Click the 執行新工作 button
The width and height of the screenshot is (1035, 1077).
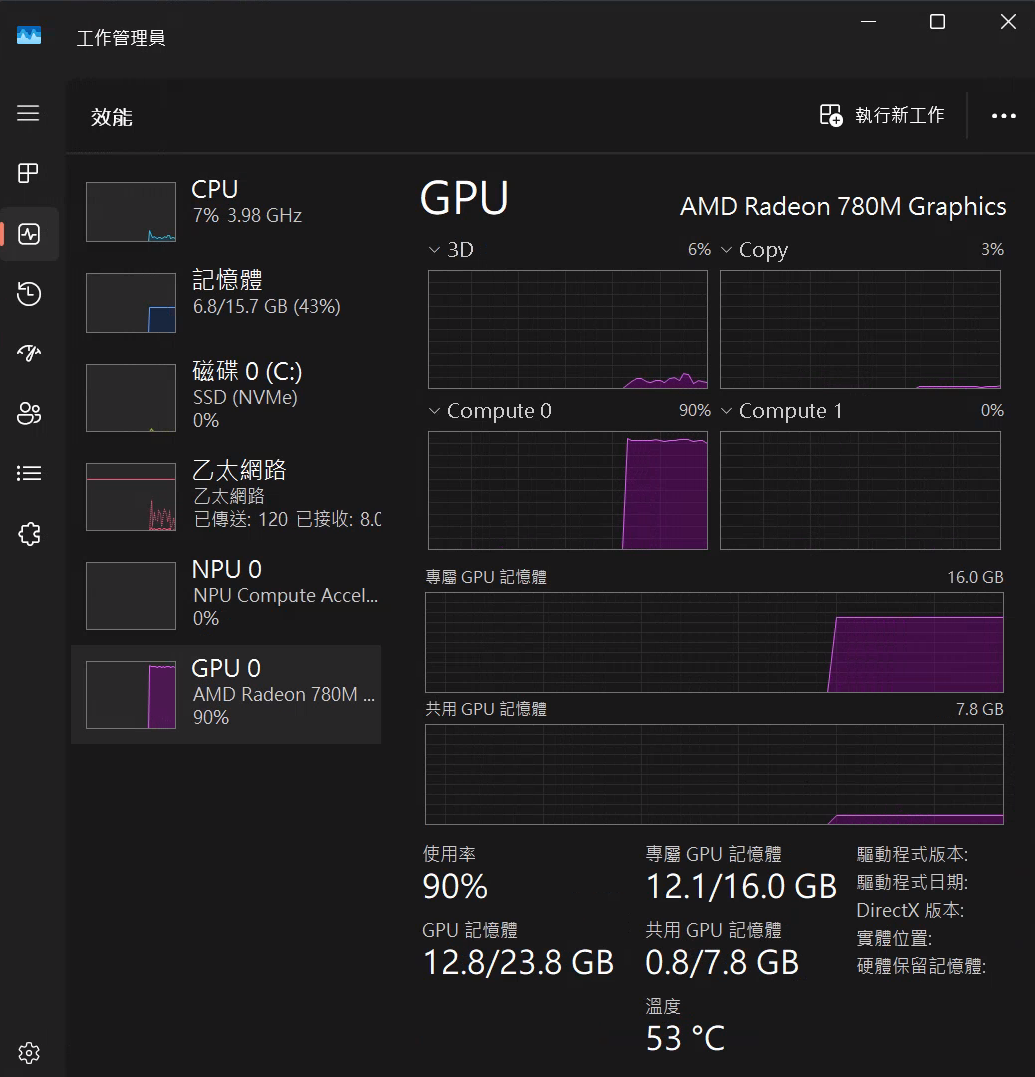(881, 116)
